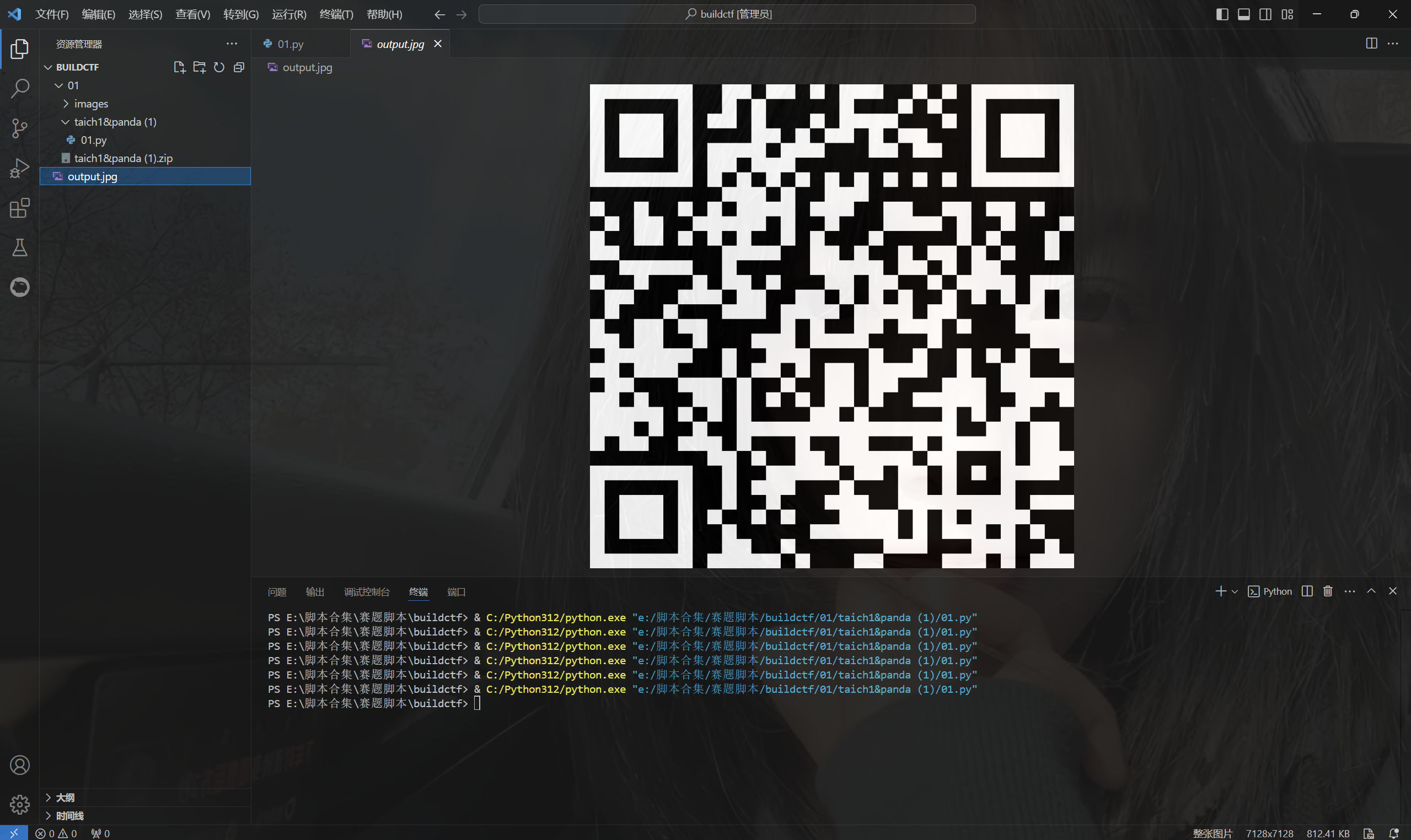Open the Extensions view
This screenshot has height=840, width=1411.
tap(20, 208)
